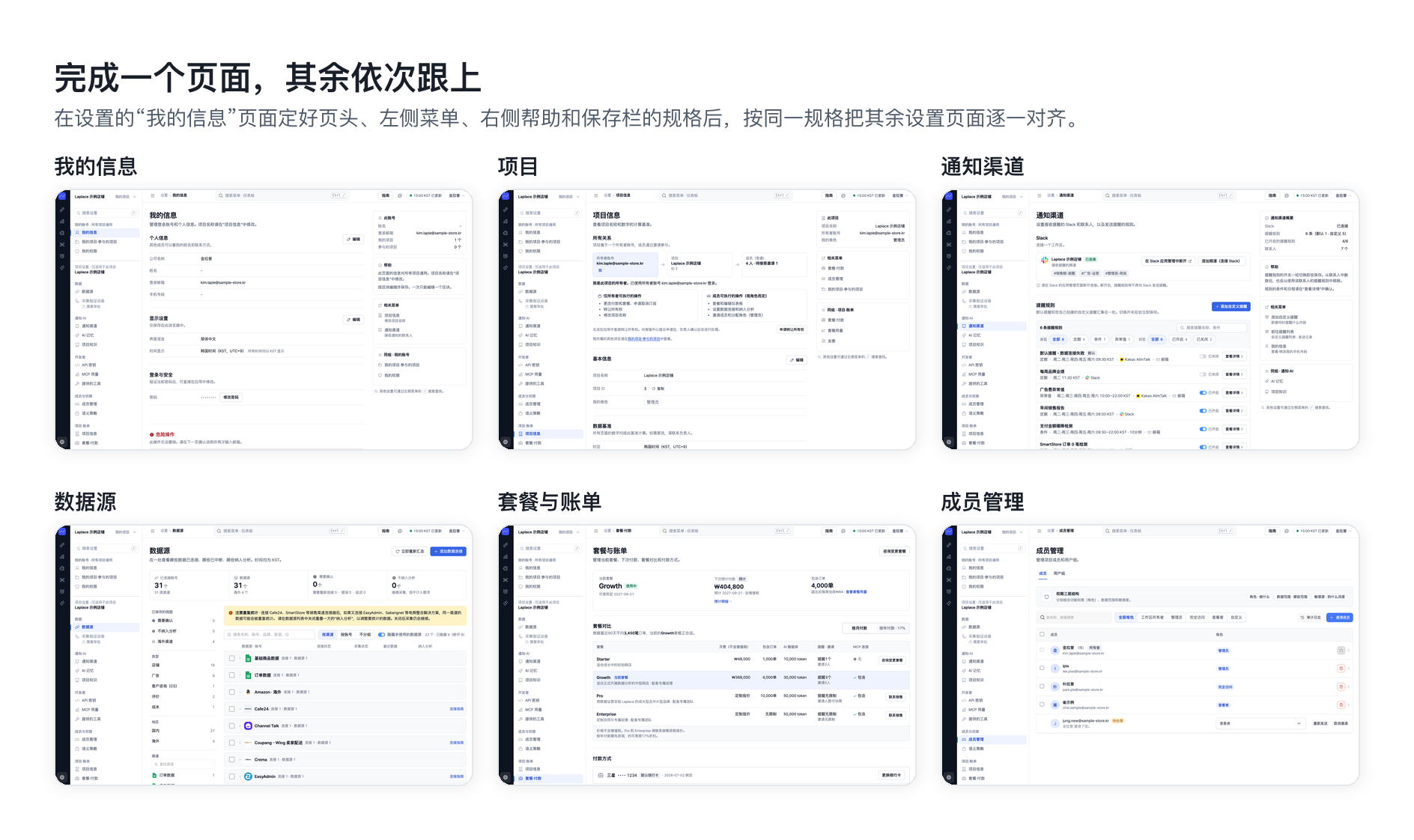Expand the Coupang · Wing row chevron in 数据源
This screenshot has height=840, width=1414.
click(x=240, y=743)
